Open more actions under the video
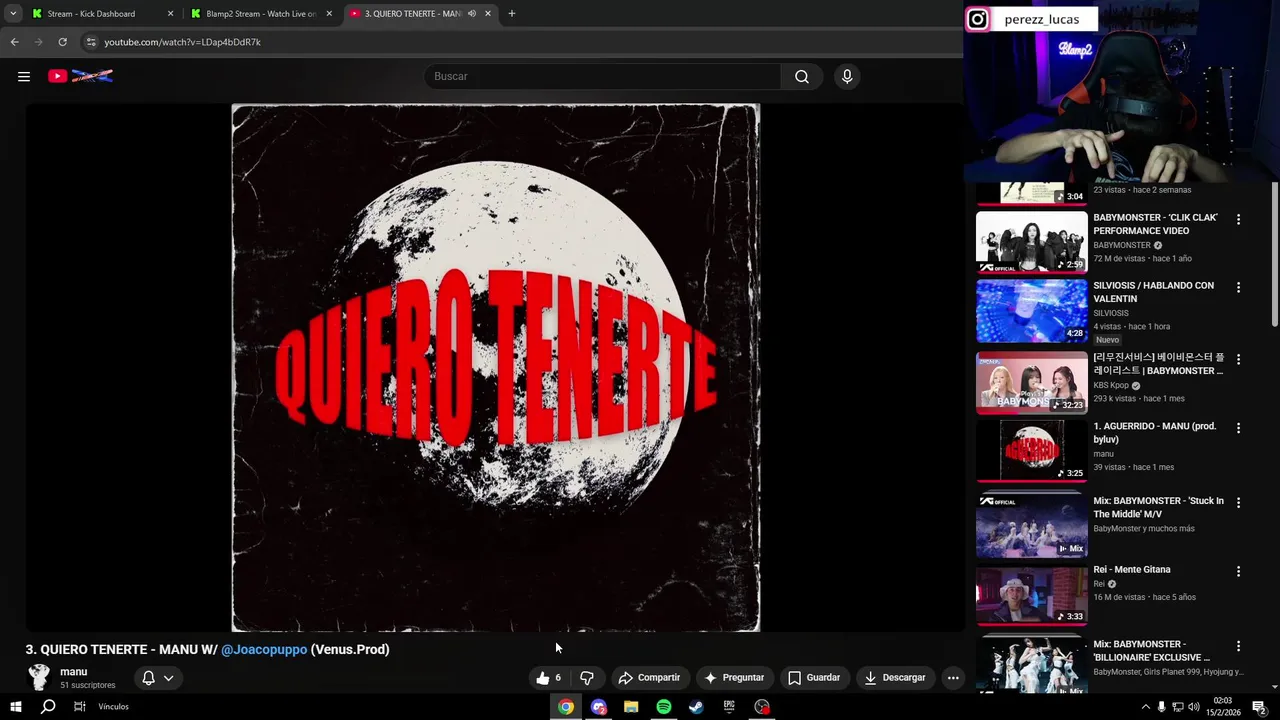Screen dimensions: 1280x720 tap(953, 678)
